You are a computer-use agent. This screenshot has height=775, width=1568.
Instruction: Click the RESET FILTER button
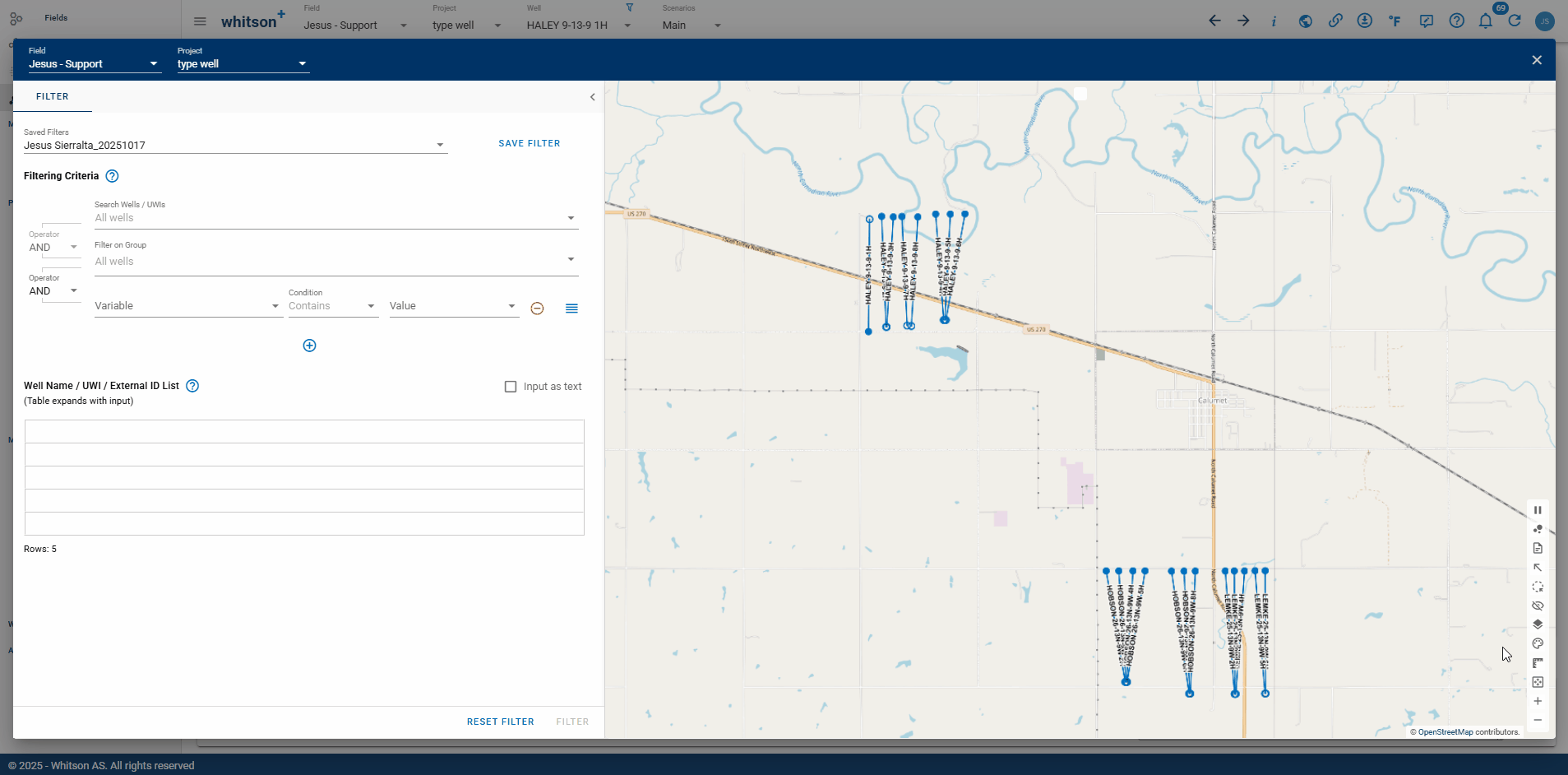click(x=500, y=722)
